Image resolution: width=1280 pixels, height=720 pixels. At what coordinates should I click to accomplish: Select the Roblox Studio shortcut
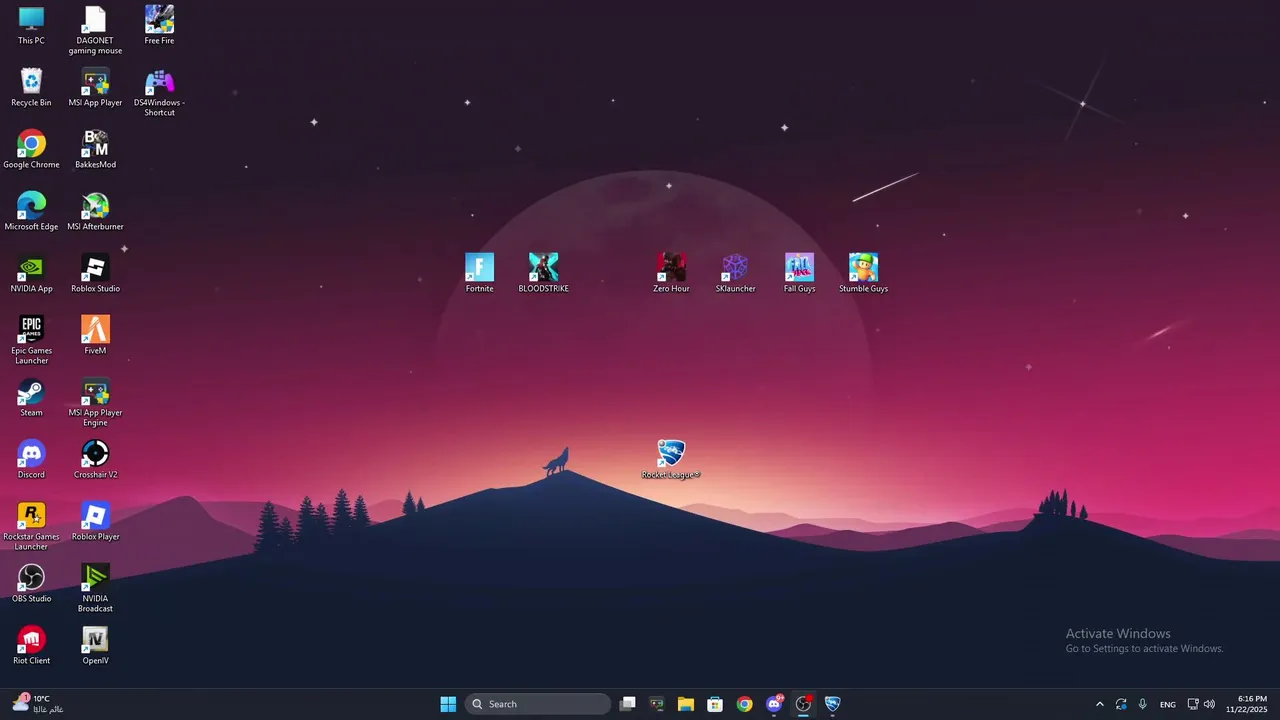click(x=95, y=274)
